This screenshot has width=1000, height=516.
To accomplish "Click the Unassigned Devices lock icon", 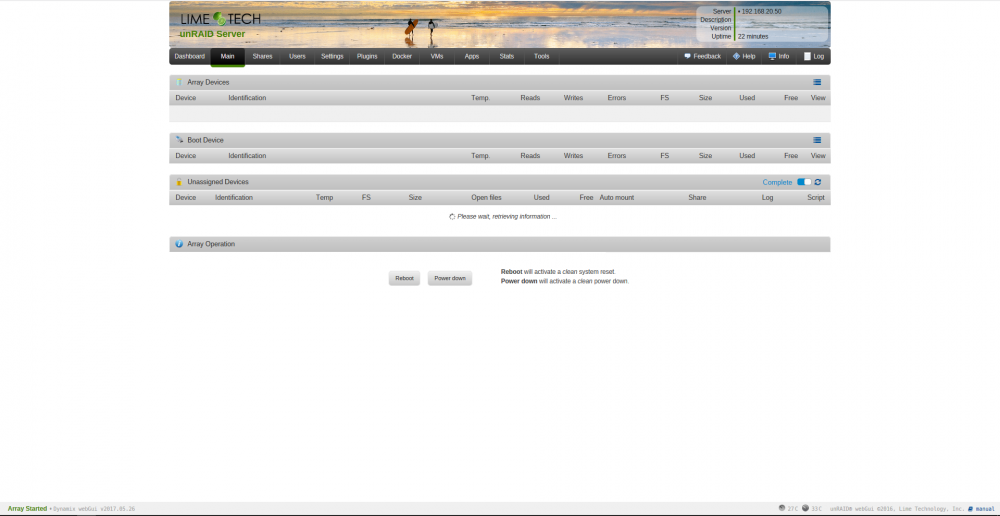I will pyautogui.click(x=179, y=182).
